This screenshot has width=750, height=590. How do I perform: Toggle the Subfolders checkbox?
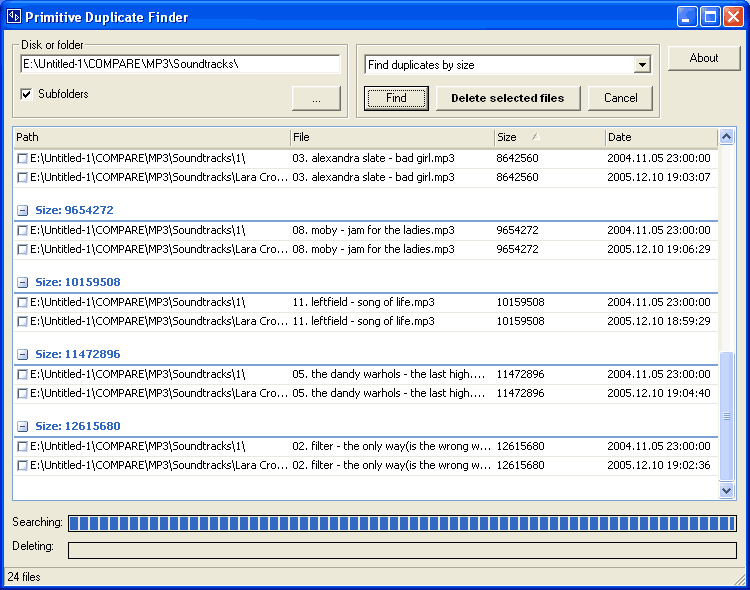(26, 94)
